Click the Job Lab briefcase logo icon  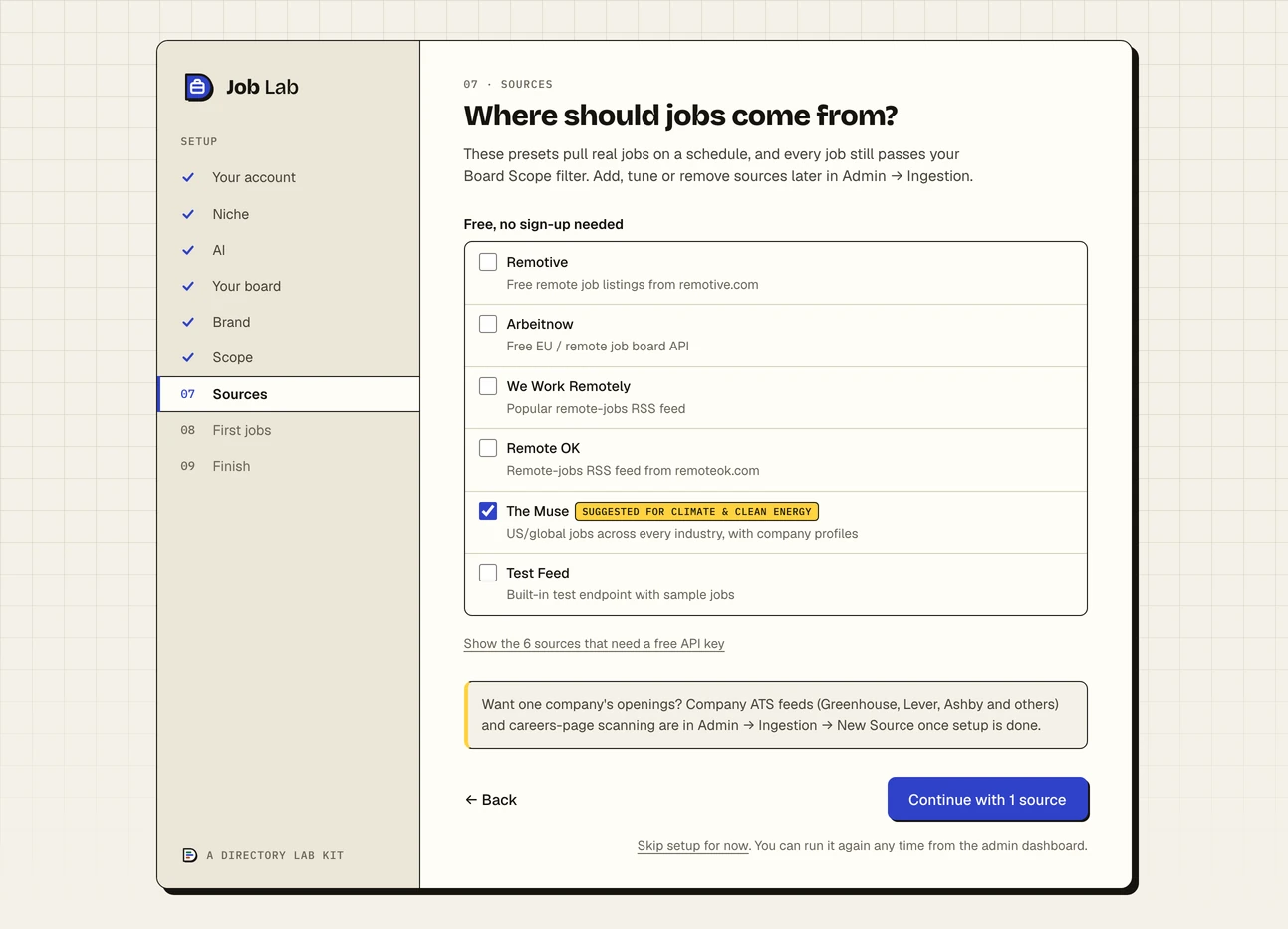198,87
